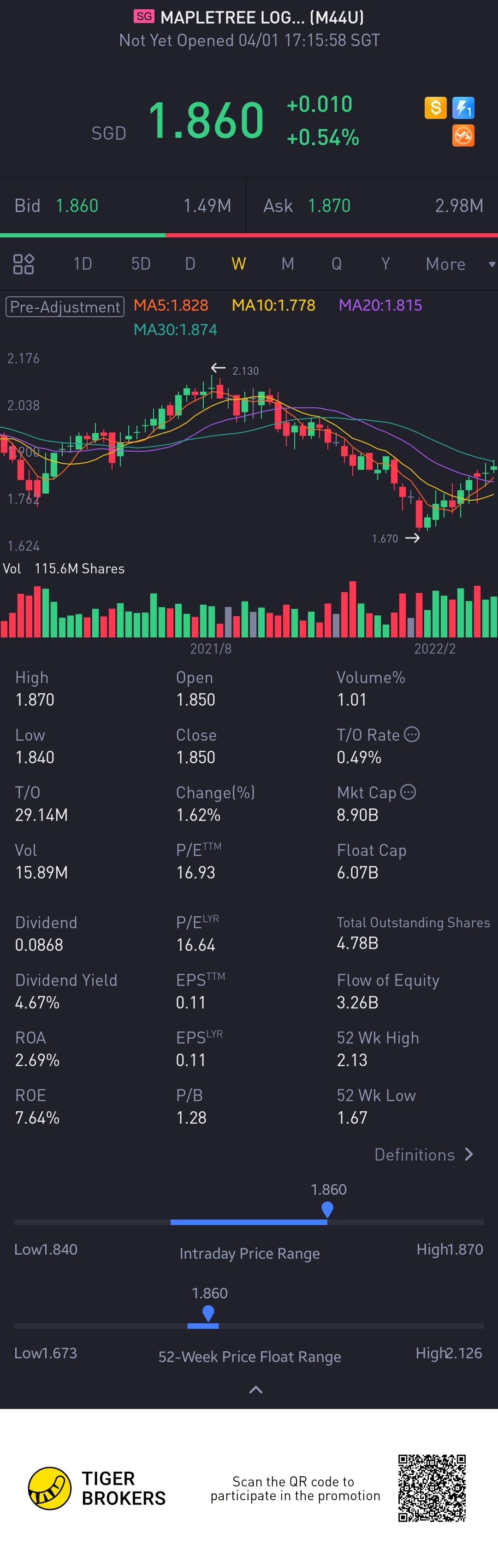Tap the Intraday Price Range marker
The height and width of the screenshot is (1568, 498).
coord(327,1208)
